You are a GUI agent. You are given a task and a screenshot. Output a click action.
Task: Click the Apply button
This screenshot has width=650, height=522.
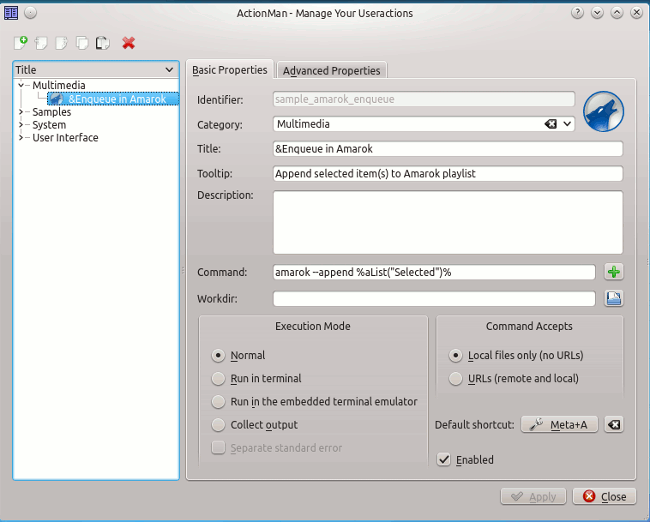[x=533, y=497]
